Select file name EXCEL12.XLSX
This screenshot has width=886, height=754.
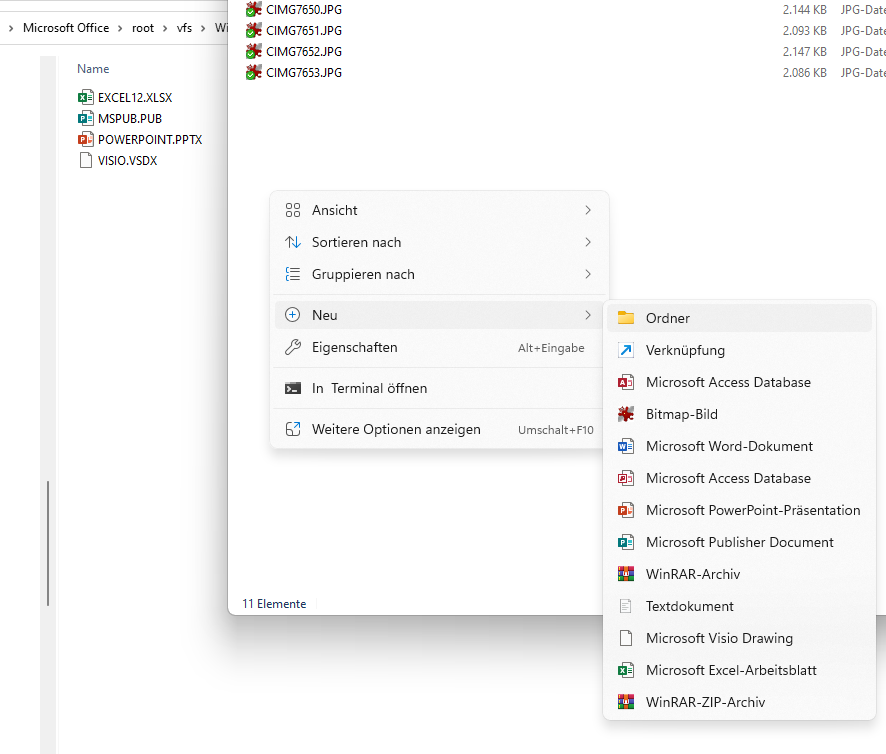pos(135,97)
